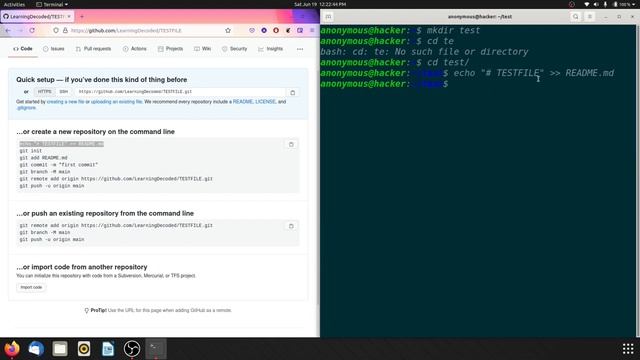Open new terminal tab button
Image resolution: width=640 pixels, height=360 pixels.
click(x=328, y=17)
